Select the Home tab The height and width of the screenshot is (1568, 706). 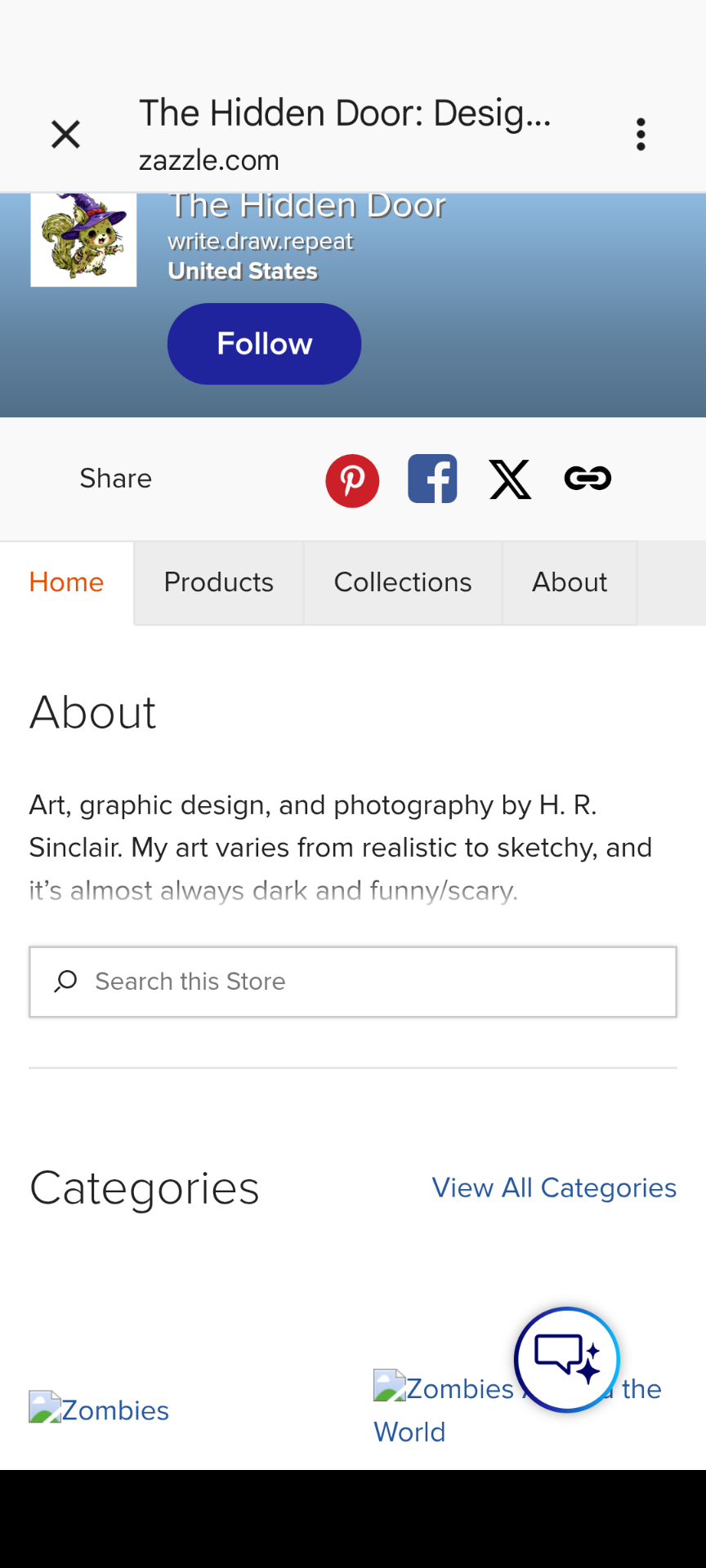click(x=66, y=582)
